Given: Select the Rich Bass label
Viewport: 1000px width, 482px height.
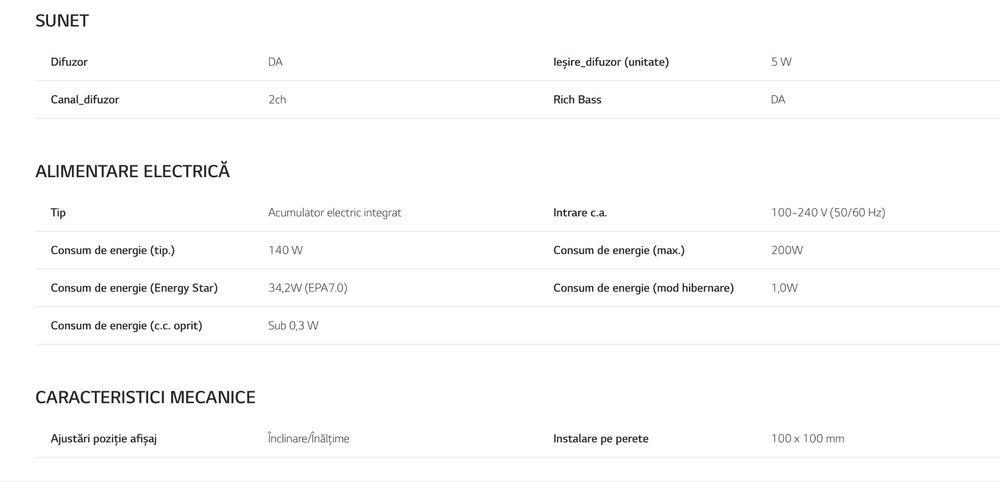Looking at the screenshot, I should coord(577,100).
